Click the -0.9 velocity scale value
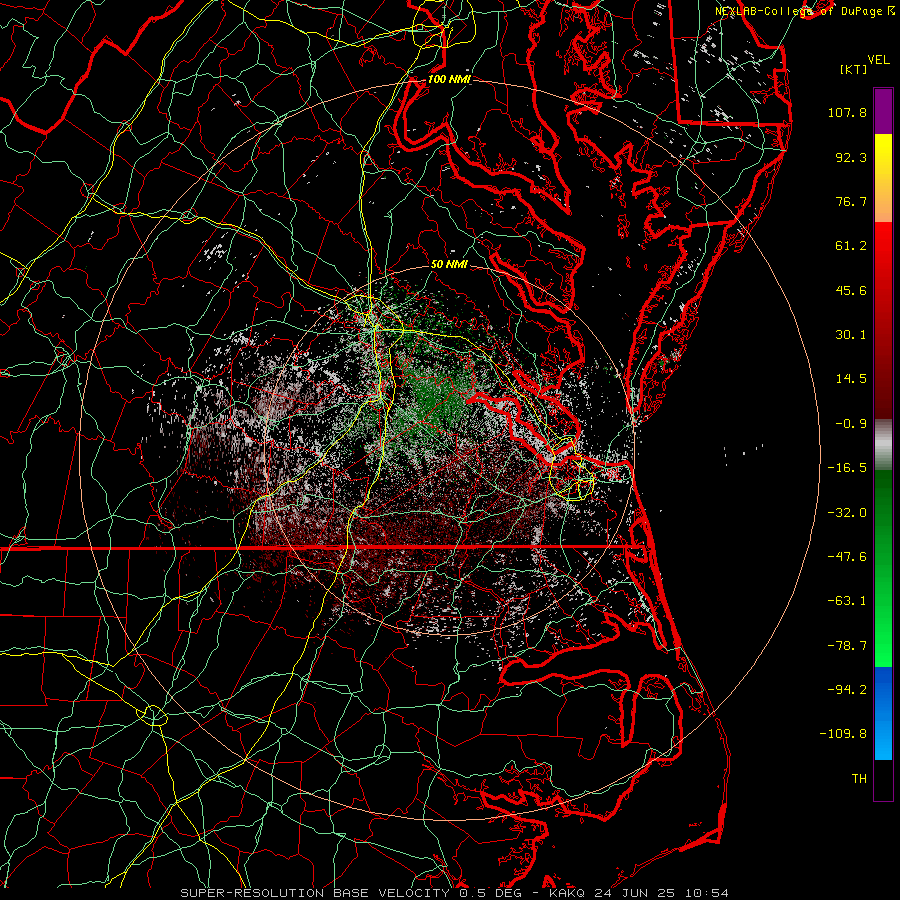This screenshot has height=900, width=900. pyautogui.click(x=851, y=424)
